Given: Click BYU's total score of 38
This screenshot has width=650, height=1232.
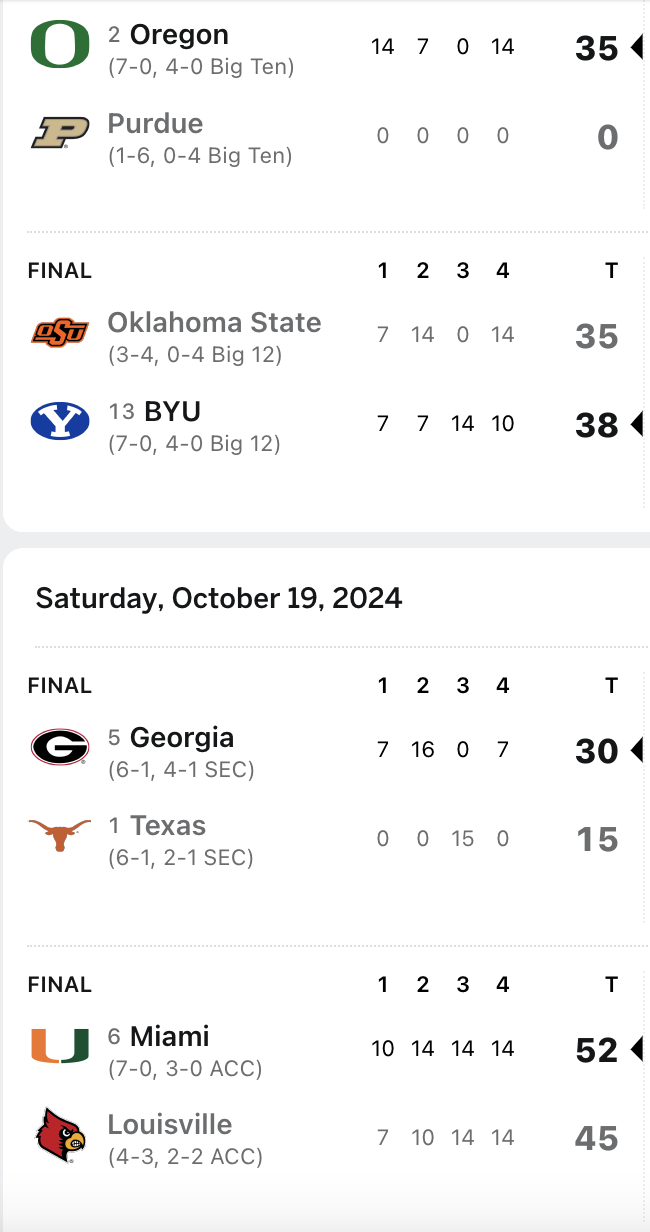Looking at the screenshot, I should (x=597, y=426).
